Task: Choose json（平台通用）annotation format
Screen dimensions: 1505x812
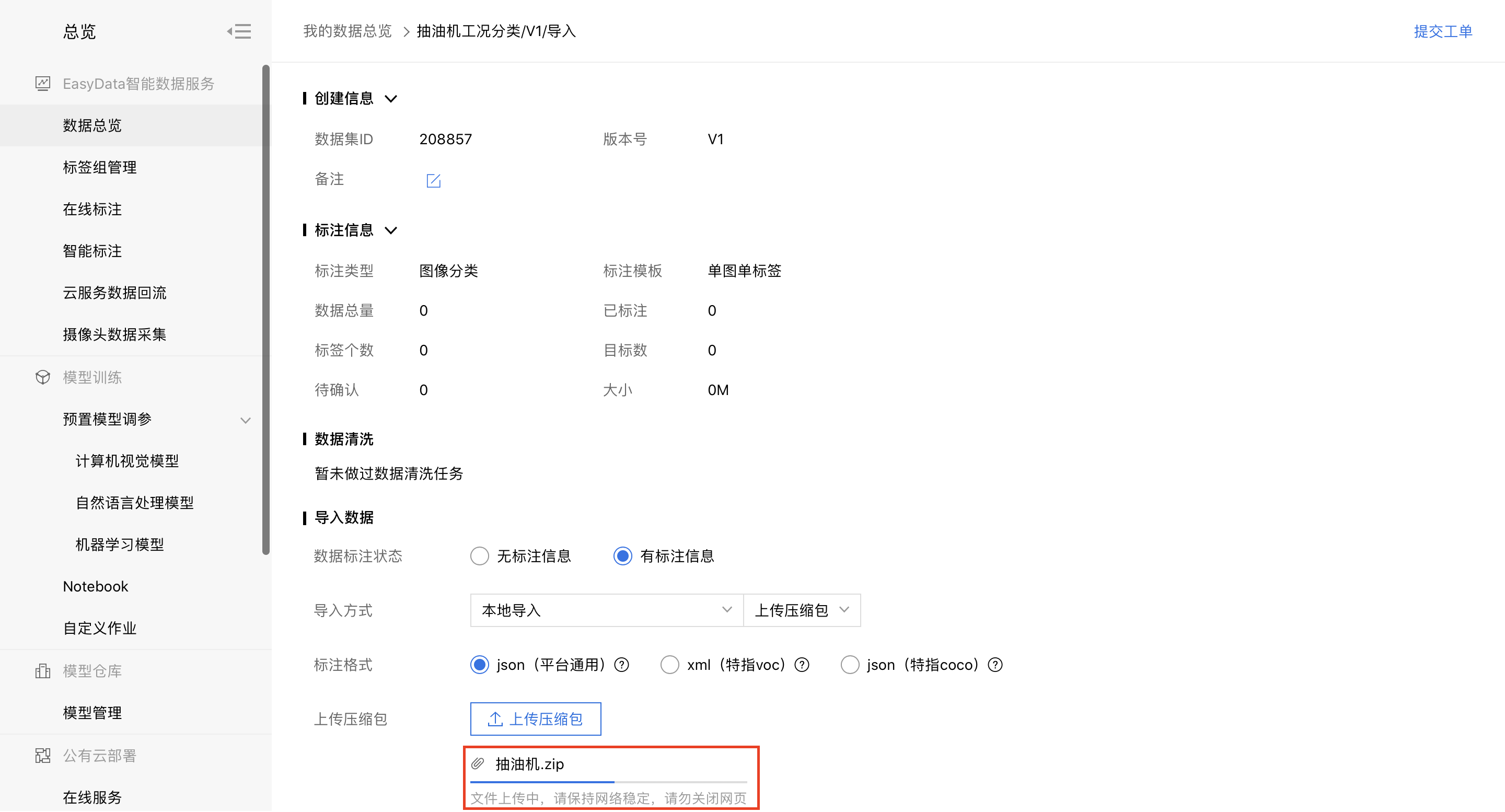Action: (480, 665)
